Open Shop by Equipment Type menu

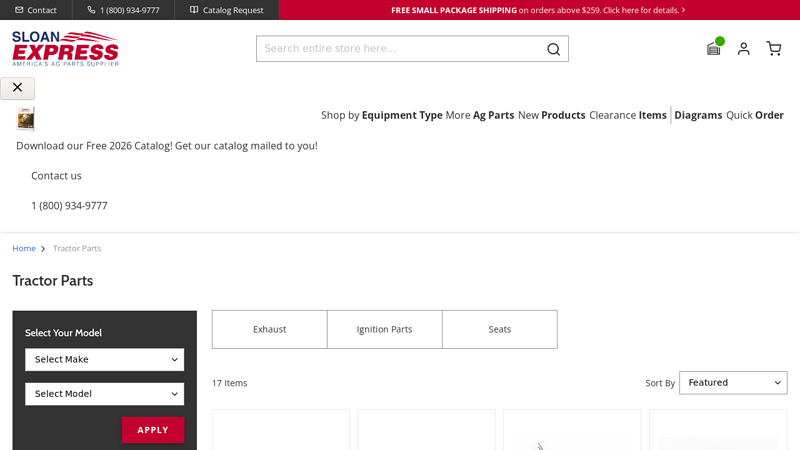pos(381,115)
